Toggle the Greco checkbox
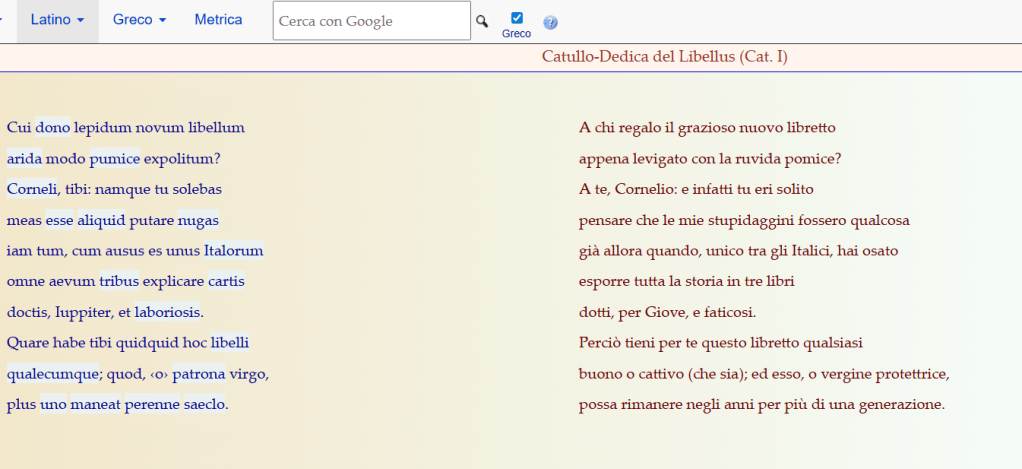This screenshot has height=469, width=1022. (516, 17)
